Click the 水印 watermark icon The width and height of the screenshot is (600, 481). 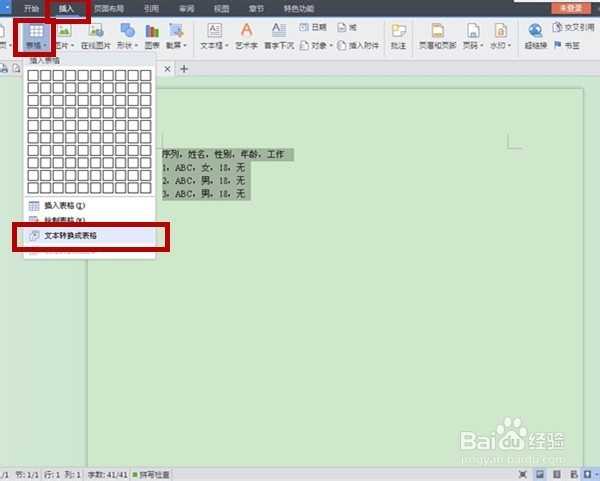tap(501, 31)
